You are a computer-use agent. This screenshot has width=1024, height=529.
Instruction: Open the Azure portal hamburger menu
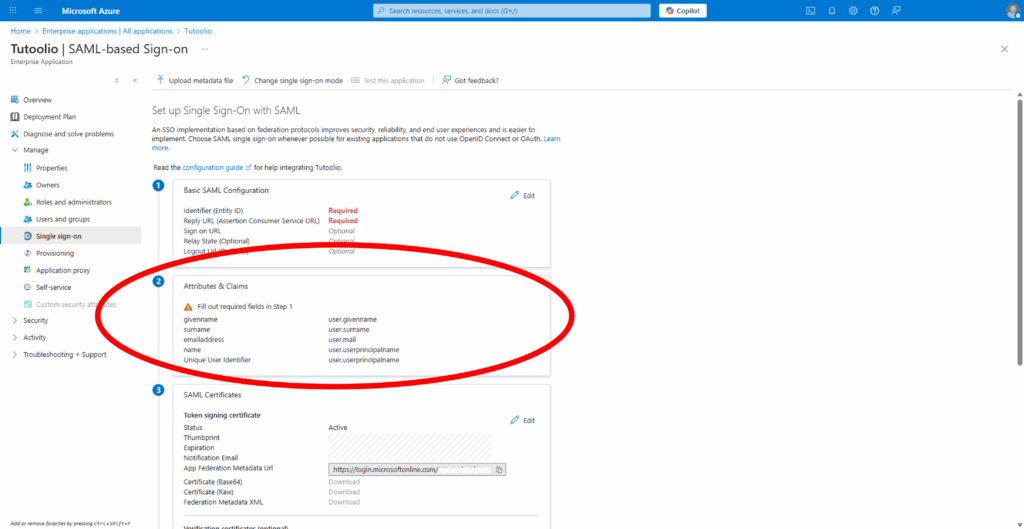38,10
